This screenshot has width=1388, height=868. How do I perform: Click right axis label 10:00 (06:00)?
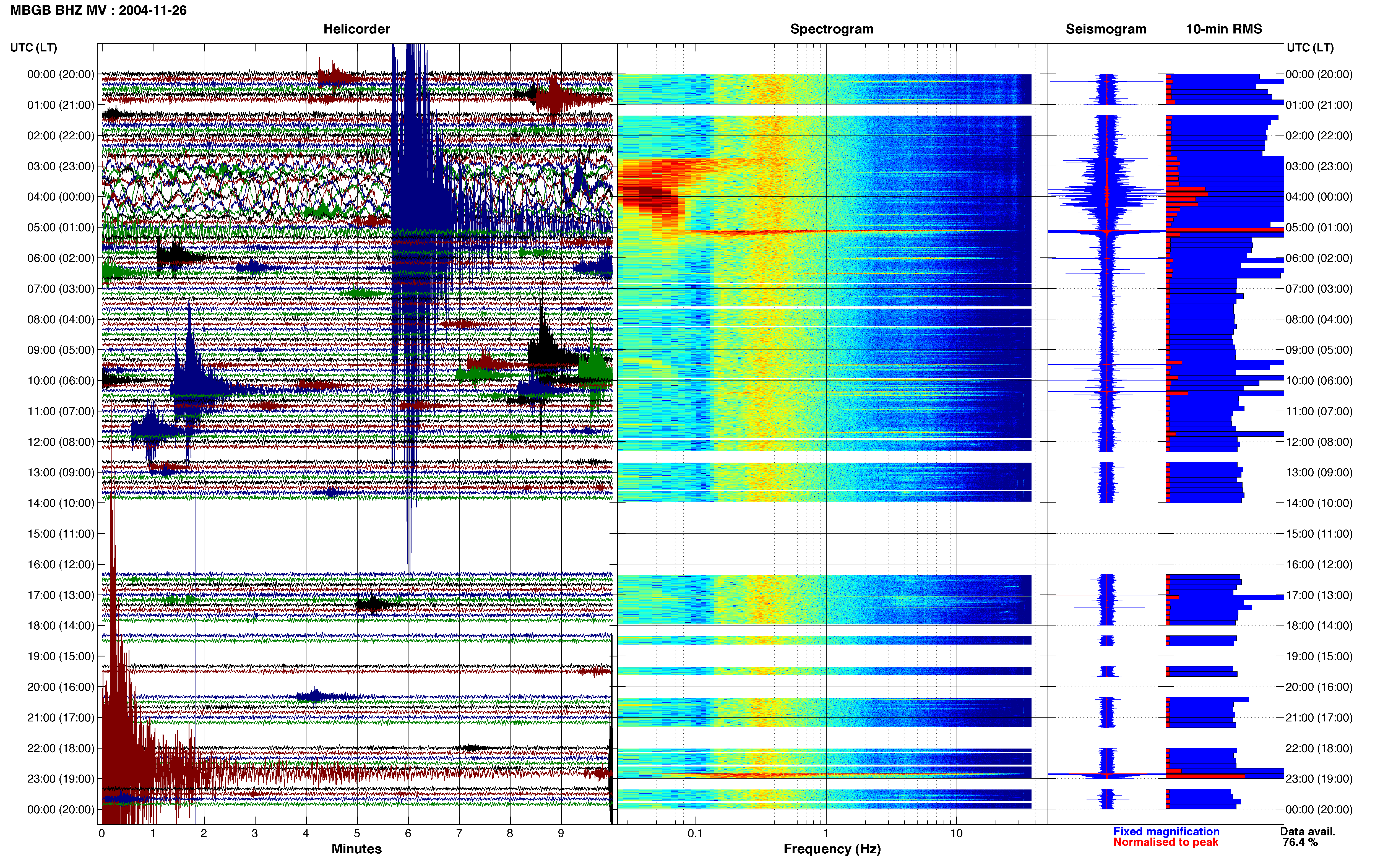tap(1319, 380)
